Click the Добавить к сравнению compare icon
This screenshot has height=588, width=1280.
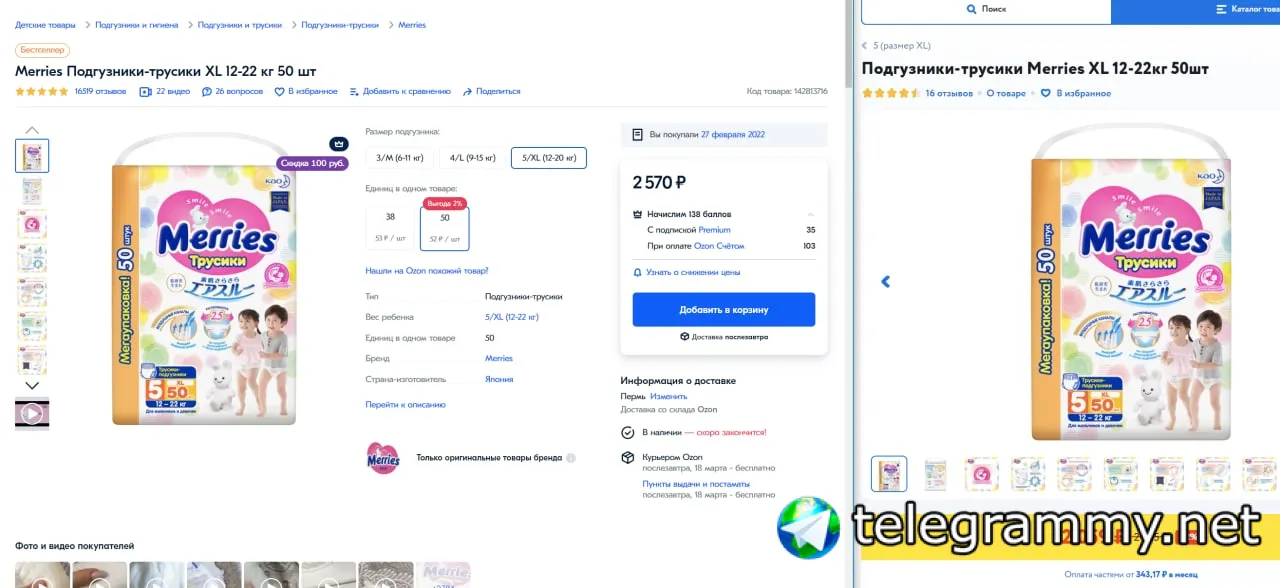click(x=354, y=91)
